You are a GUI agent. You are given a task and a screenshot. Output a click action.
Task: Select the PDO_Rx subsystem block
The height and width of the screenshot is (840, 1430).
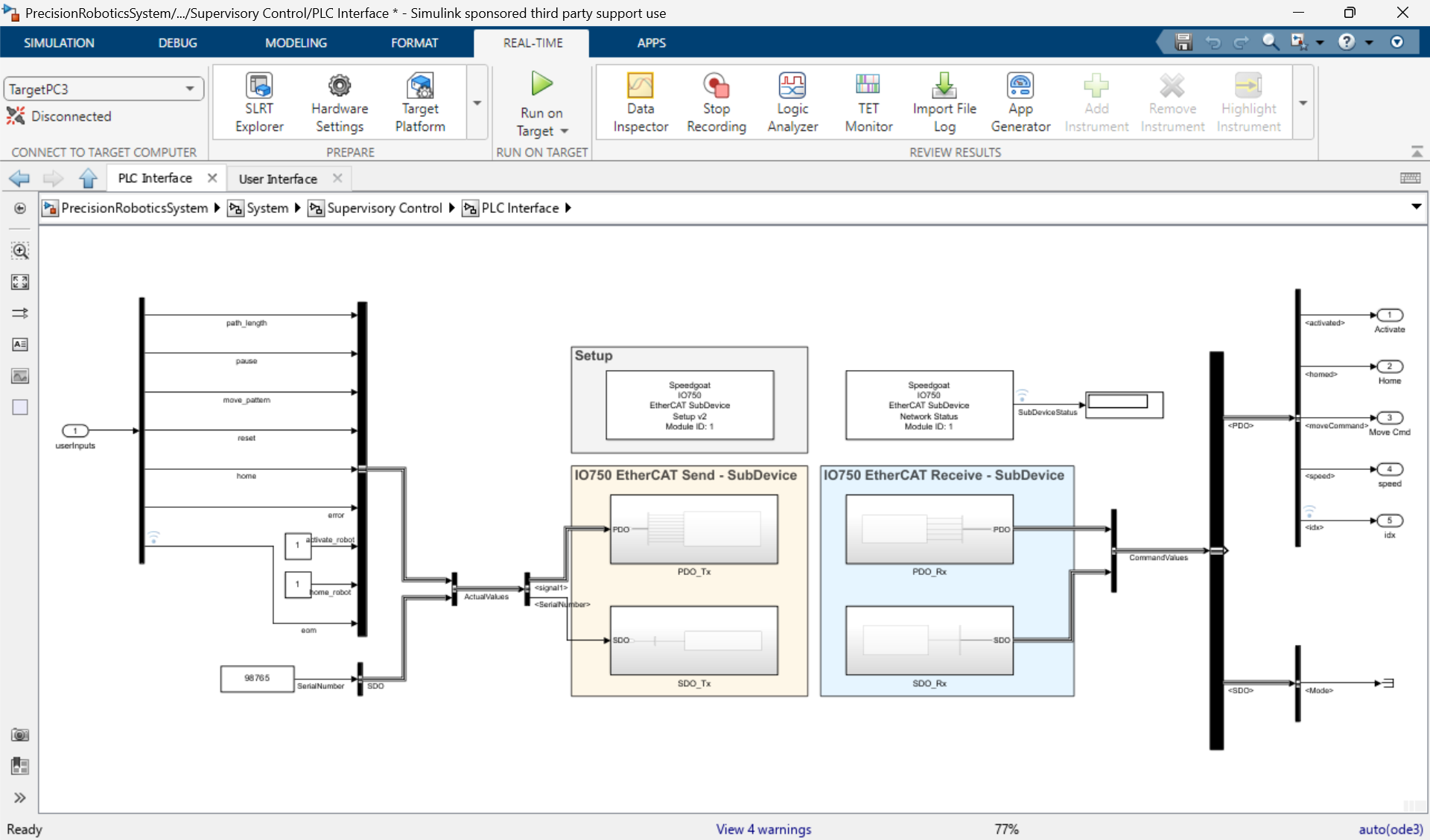coord(929,529)
